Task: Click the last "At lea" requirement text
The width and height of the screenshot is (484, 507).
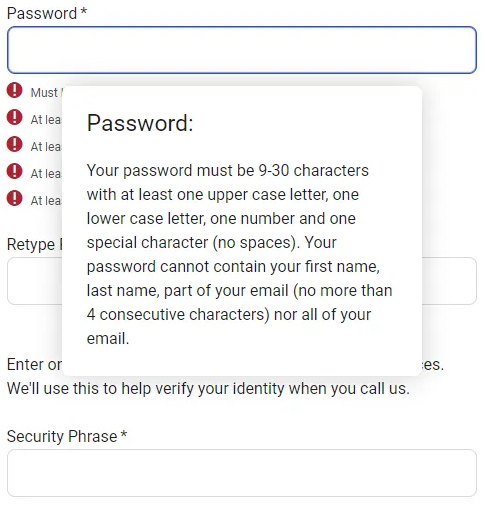Action: pos(46,201)
